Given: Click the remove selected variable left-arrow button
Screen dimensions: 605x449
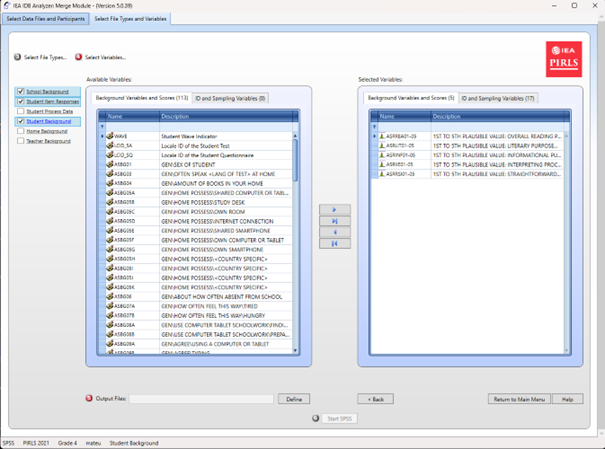Looking at the screenshot, I should [x=333, y=232].
